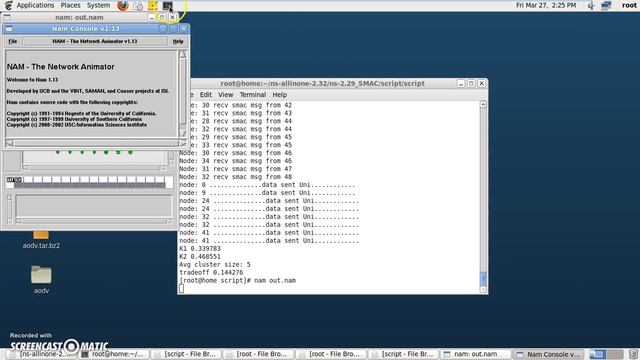Click the terminal scrollbar down arrow
The width and height of the screenshot is (640, 360).
click(483, 290)
